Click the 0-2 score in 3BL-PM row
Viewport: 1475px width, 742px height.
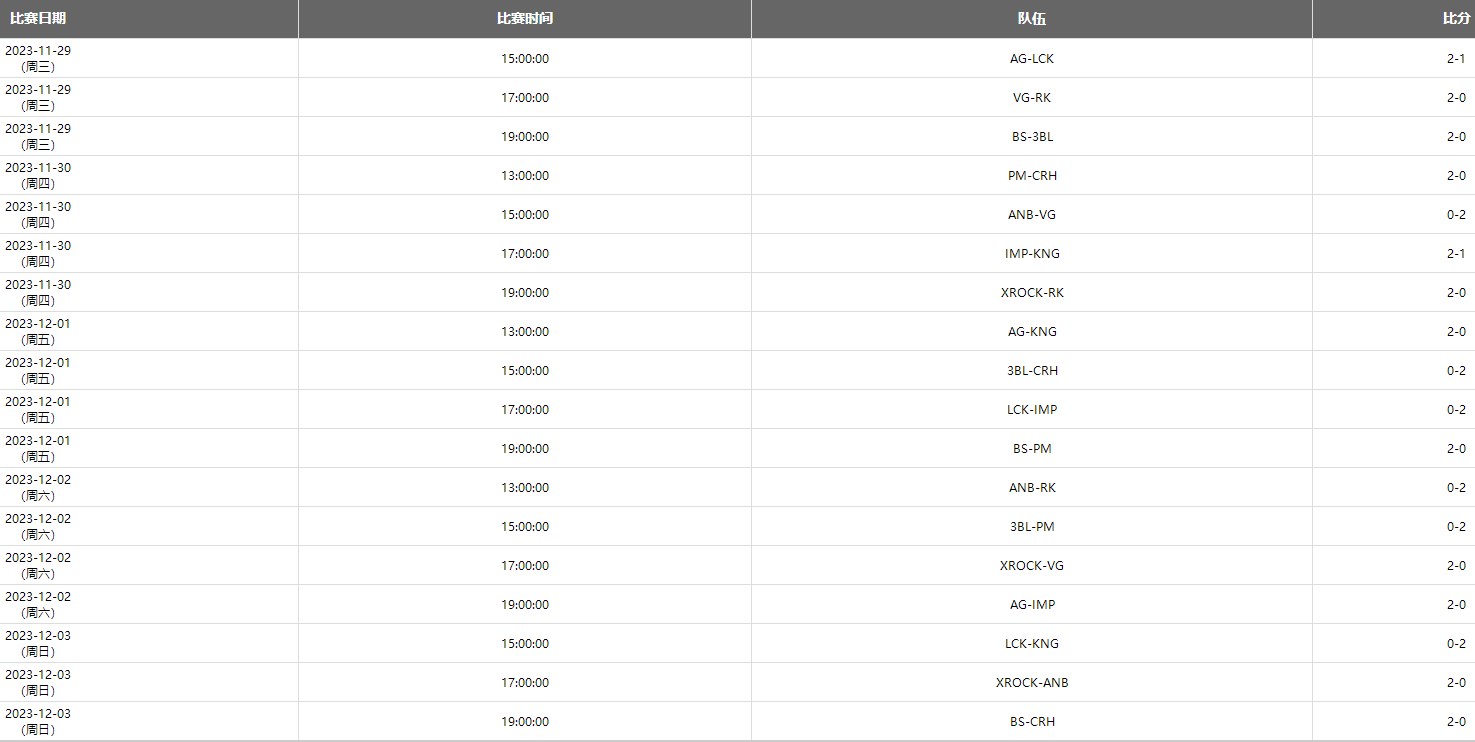[1456, 526]
